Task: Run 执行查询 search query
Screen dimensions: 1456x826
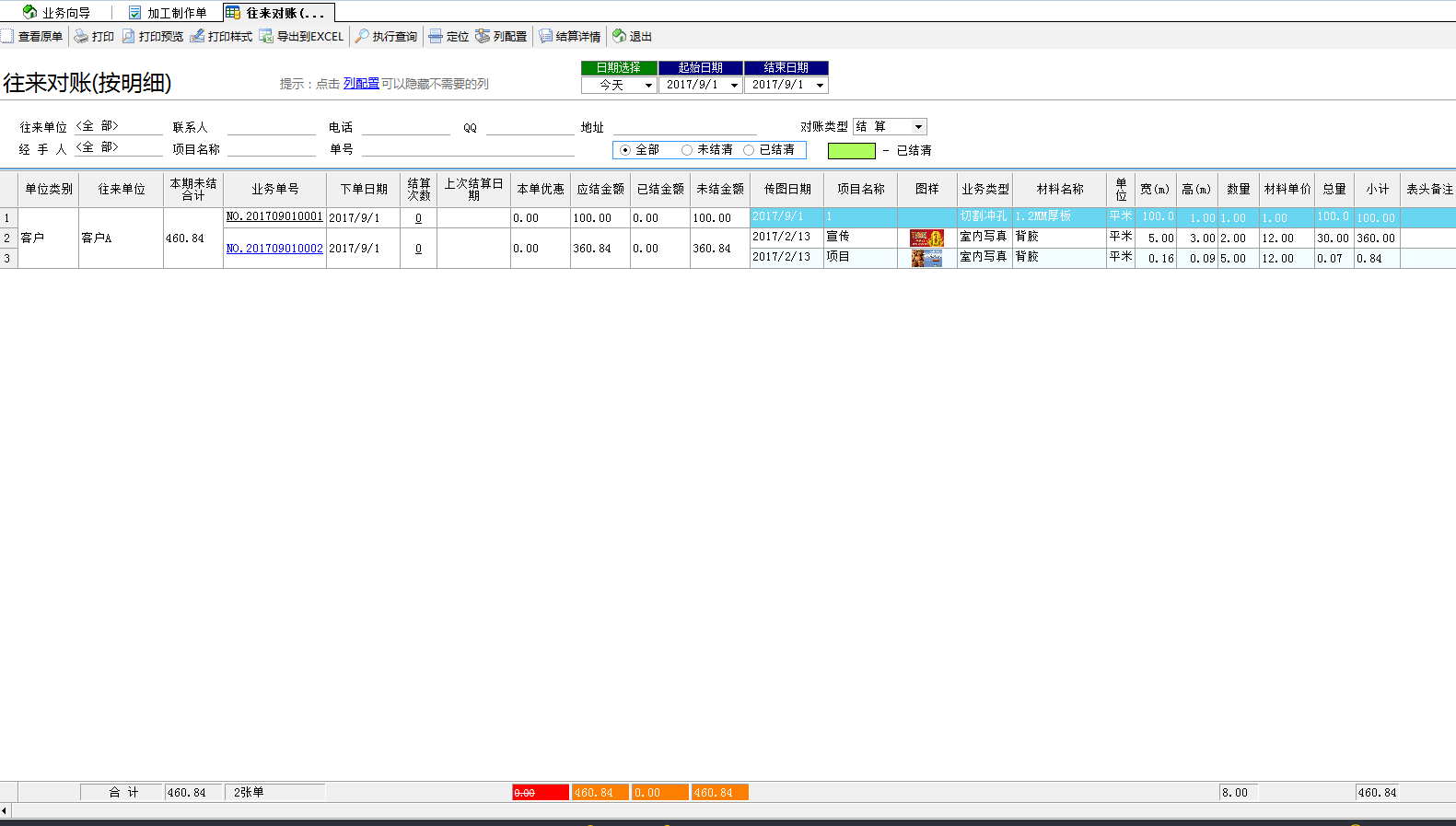Action: coord(386,37)
